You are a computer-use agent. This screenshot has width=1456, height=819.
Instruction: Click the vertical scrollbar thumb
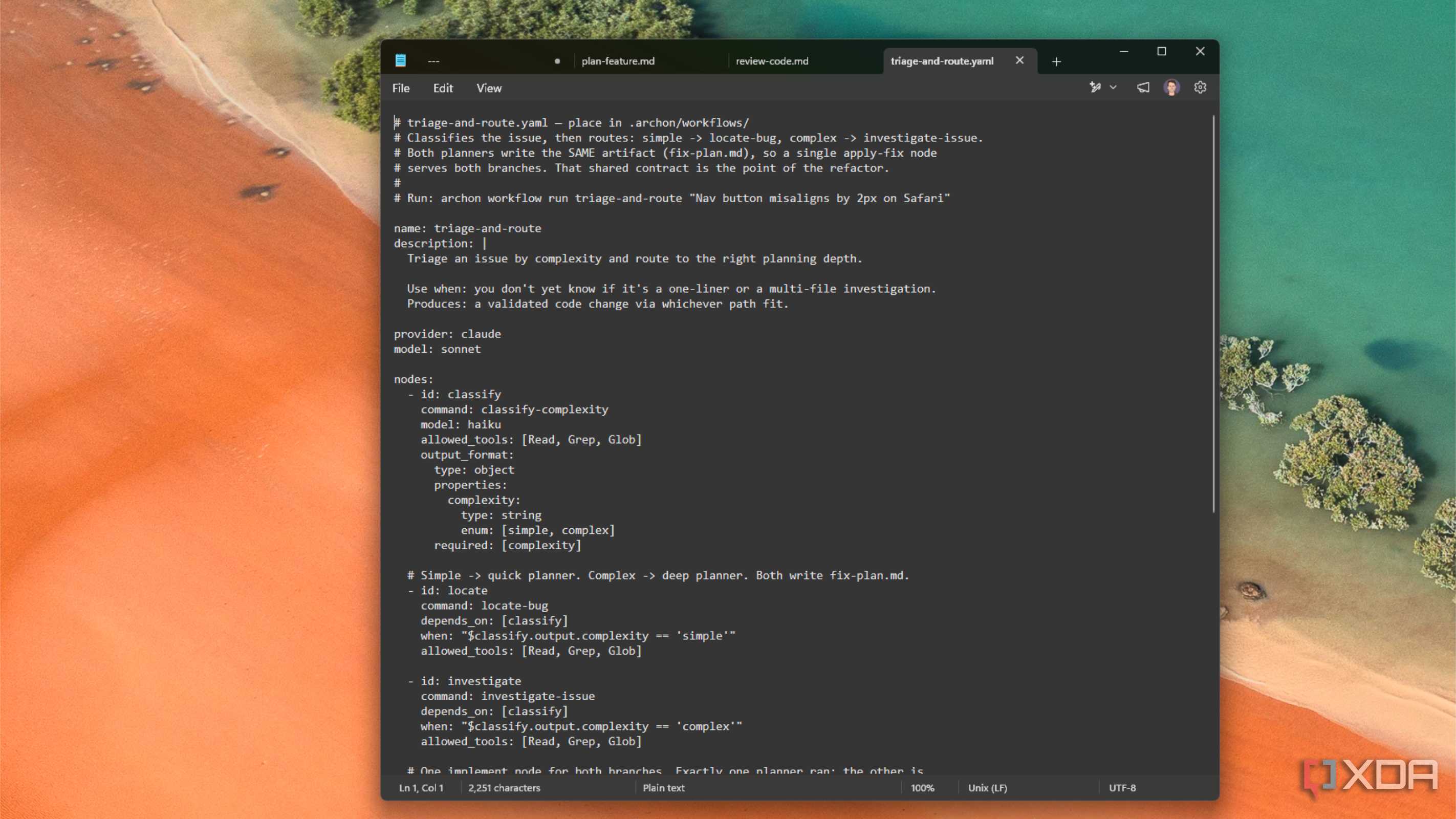1213,314
